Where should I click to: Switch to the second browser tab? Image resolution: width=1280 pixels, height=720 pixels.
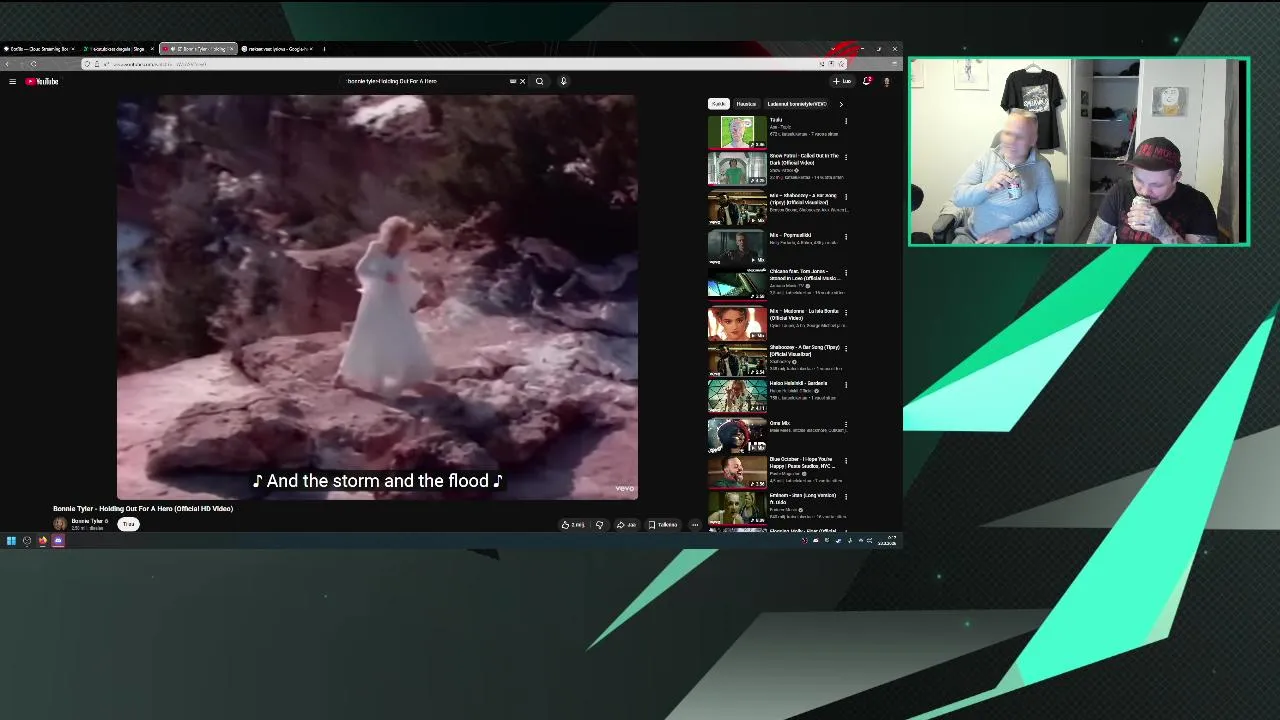tap(118, 48)
